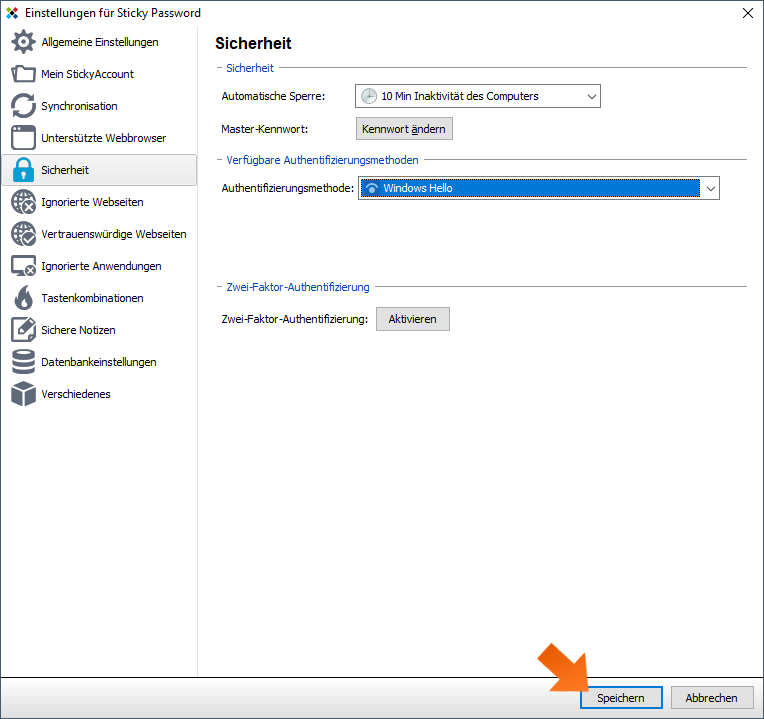Close the Einstellungen settings window
The height and width of the screenshot is (719, 764).
pyautogui.click(x=747, y=13)
